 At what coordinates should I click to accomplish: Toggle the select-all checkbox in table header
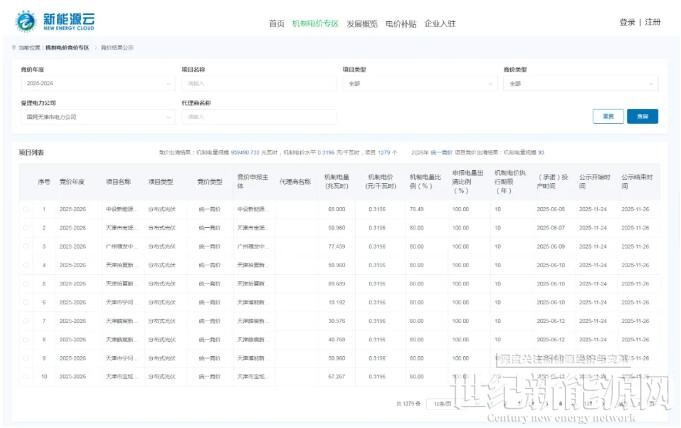click(x=27, y=182)
